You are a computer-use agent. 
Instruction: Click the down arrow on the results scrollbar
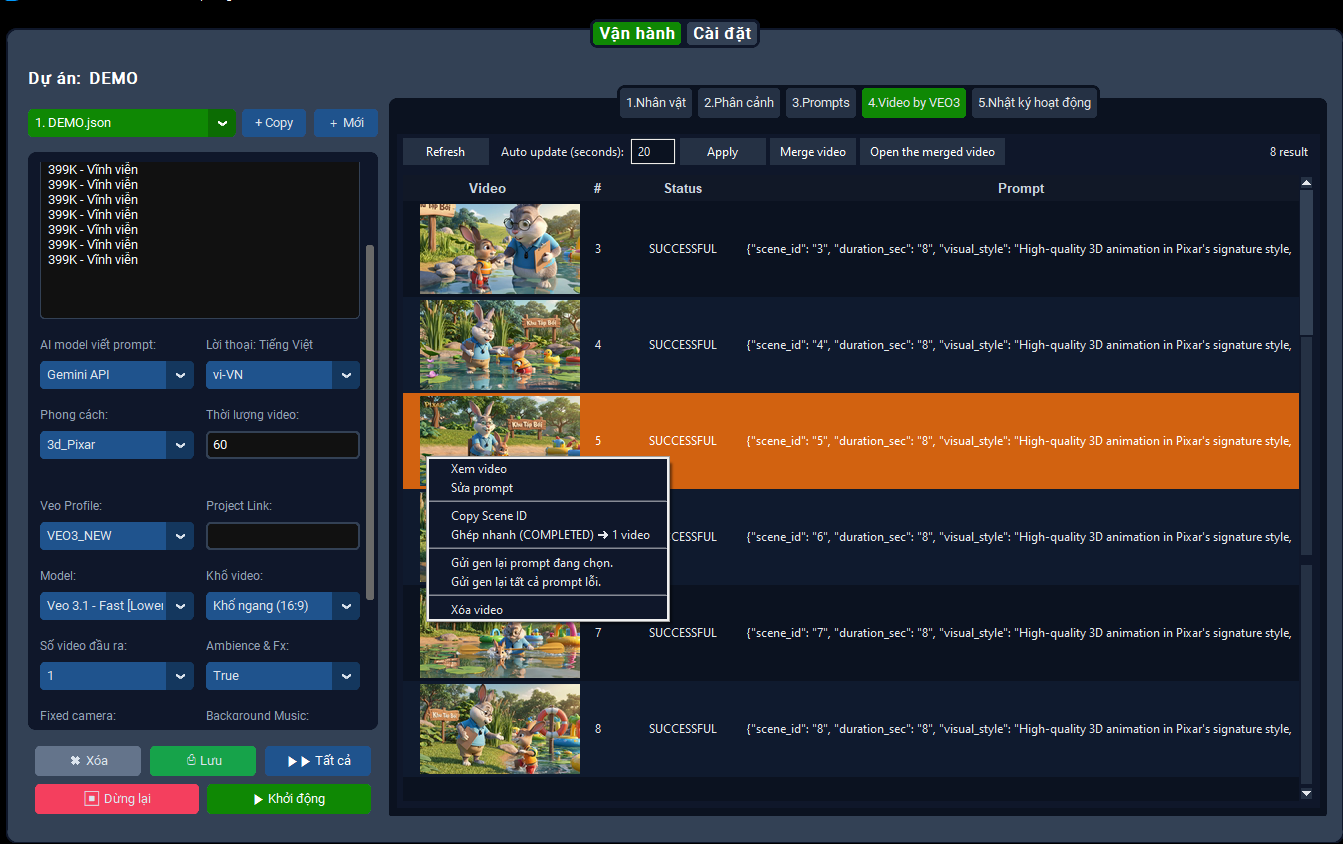click(x=1307, y=794)
